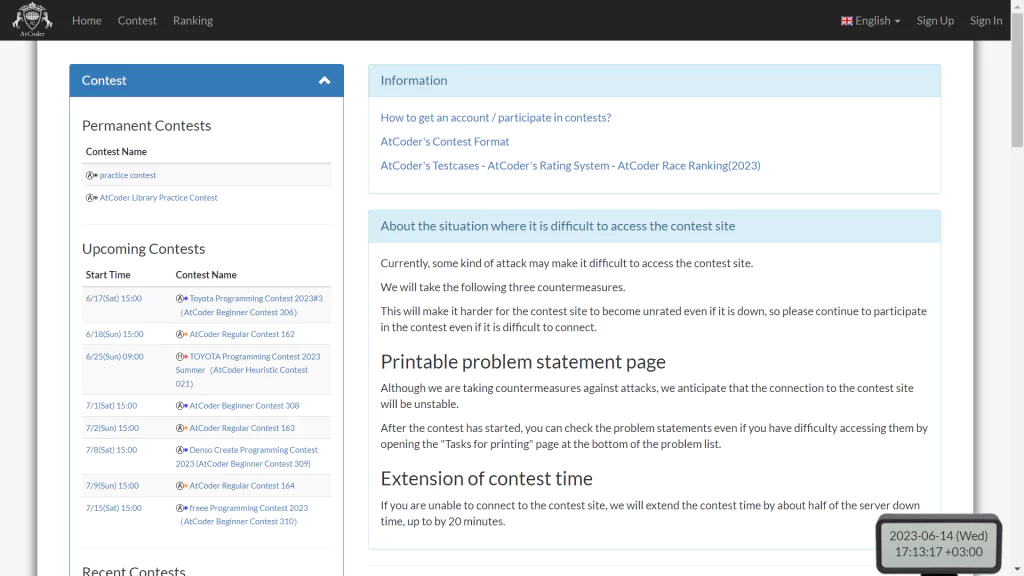Click the Sign In link
The width and height of the screenshot is (1024, 576).
985,20
